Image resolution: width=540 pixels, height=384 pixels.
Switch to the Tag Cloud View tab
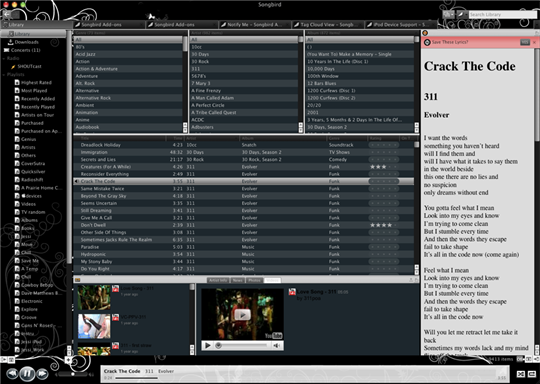[327, 25]
